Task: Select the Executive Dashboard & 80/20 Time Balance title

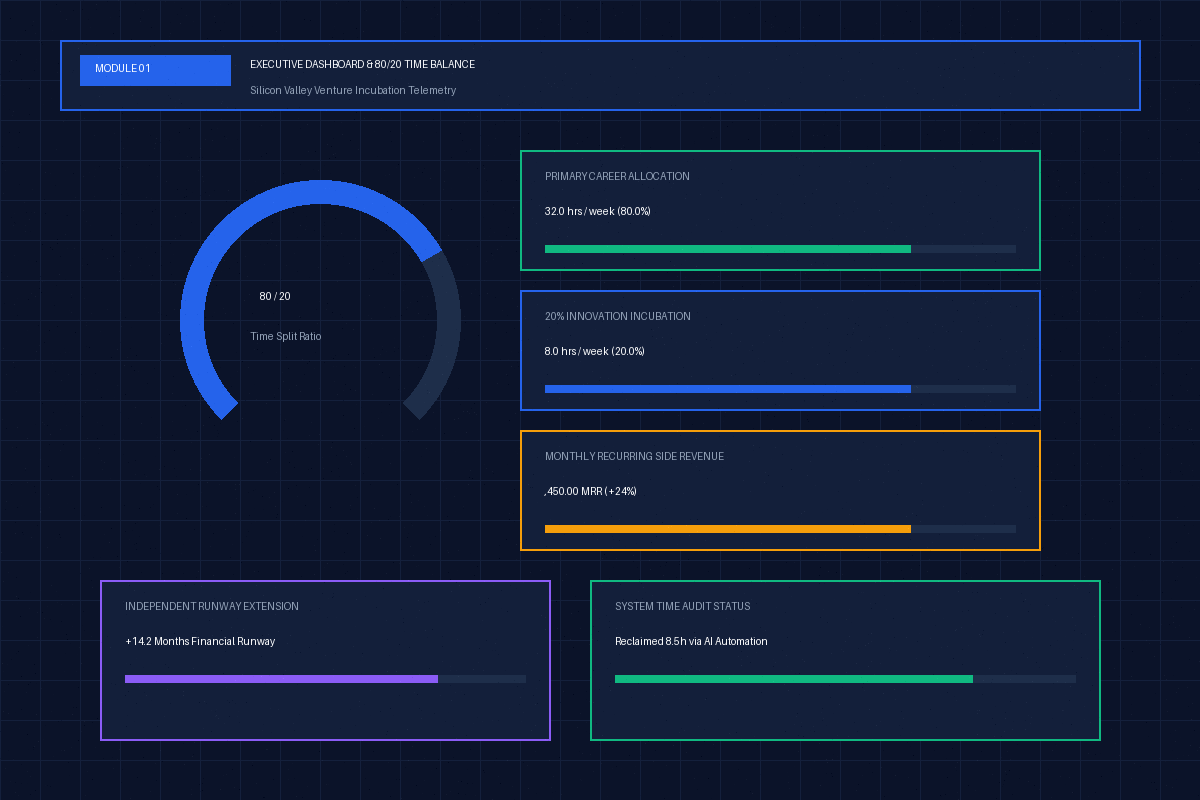Action: click(362, 64)
